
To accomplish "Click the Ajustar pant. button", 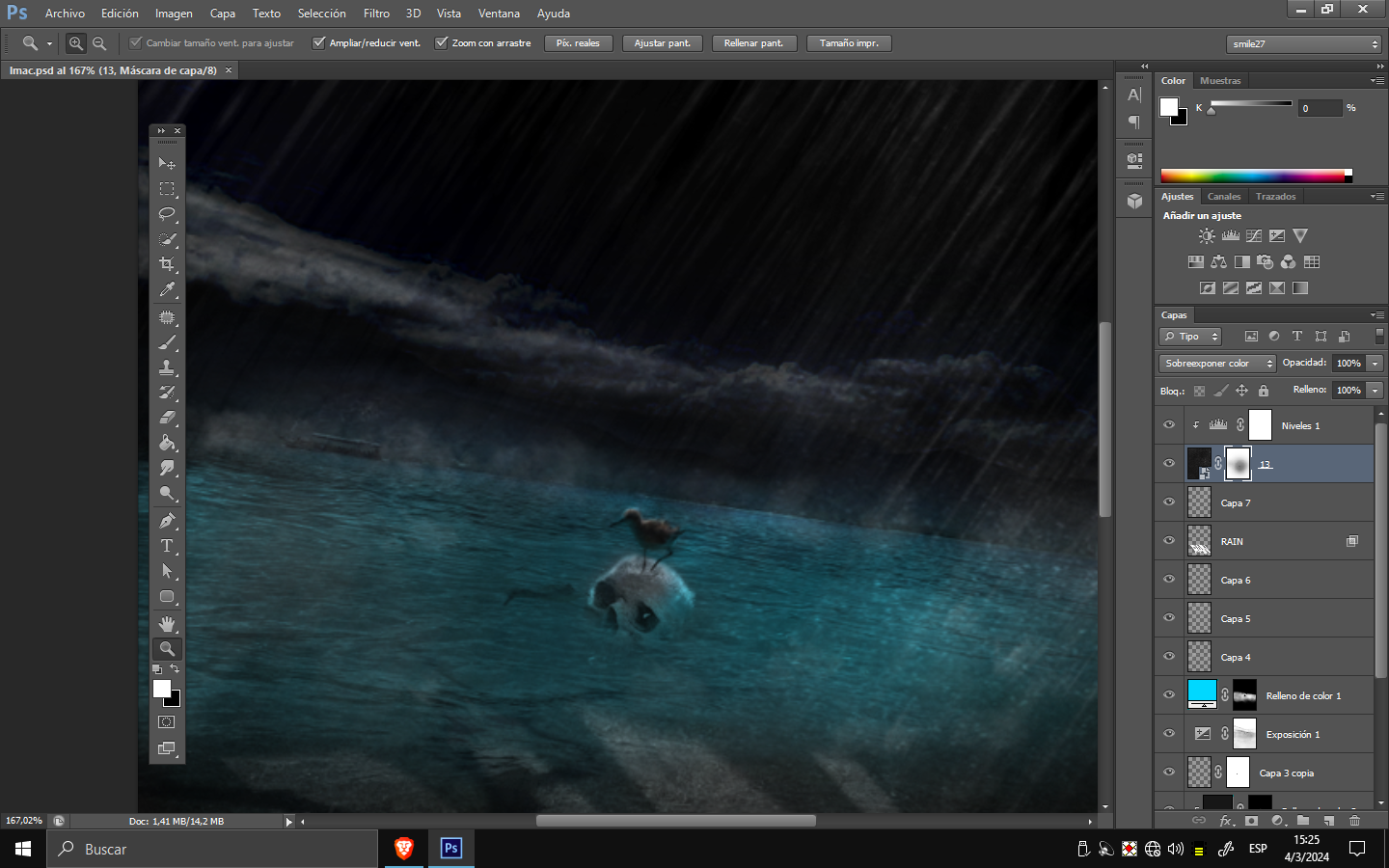I will click(663, 43).
